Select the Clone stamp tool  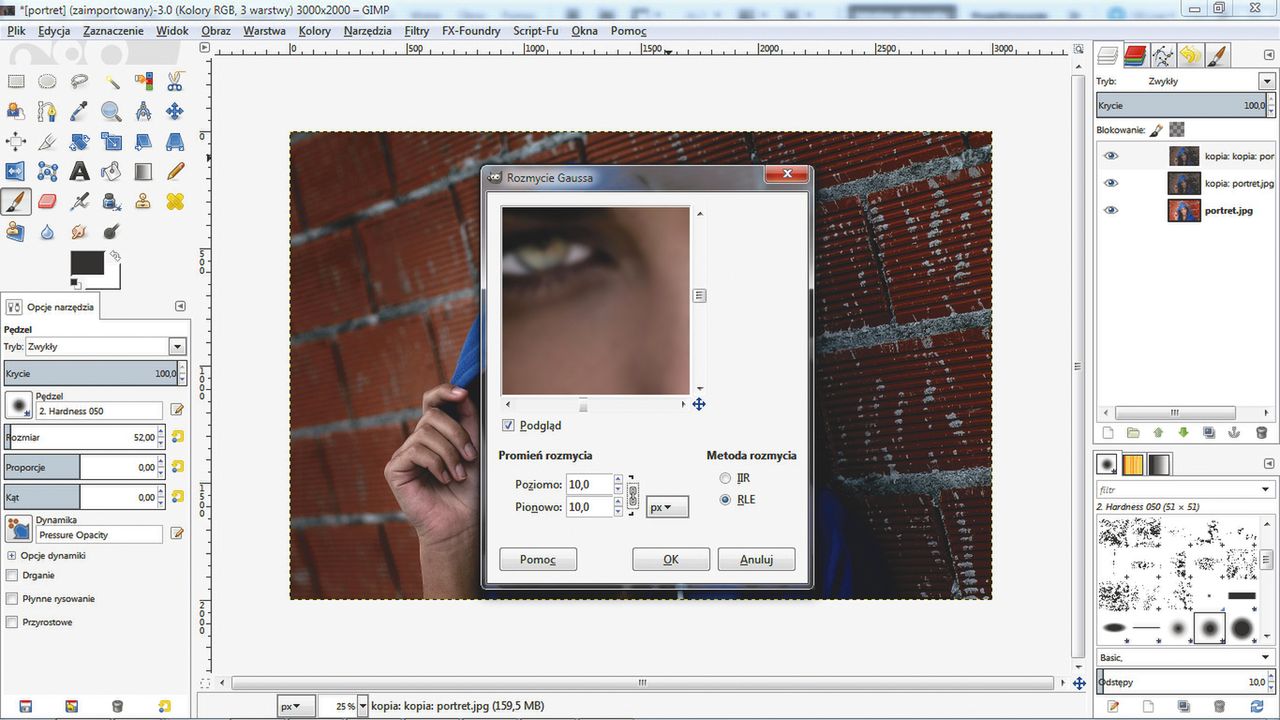point(143,202)
